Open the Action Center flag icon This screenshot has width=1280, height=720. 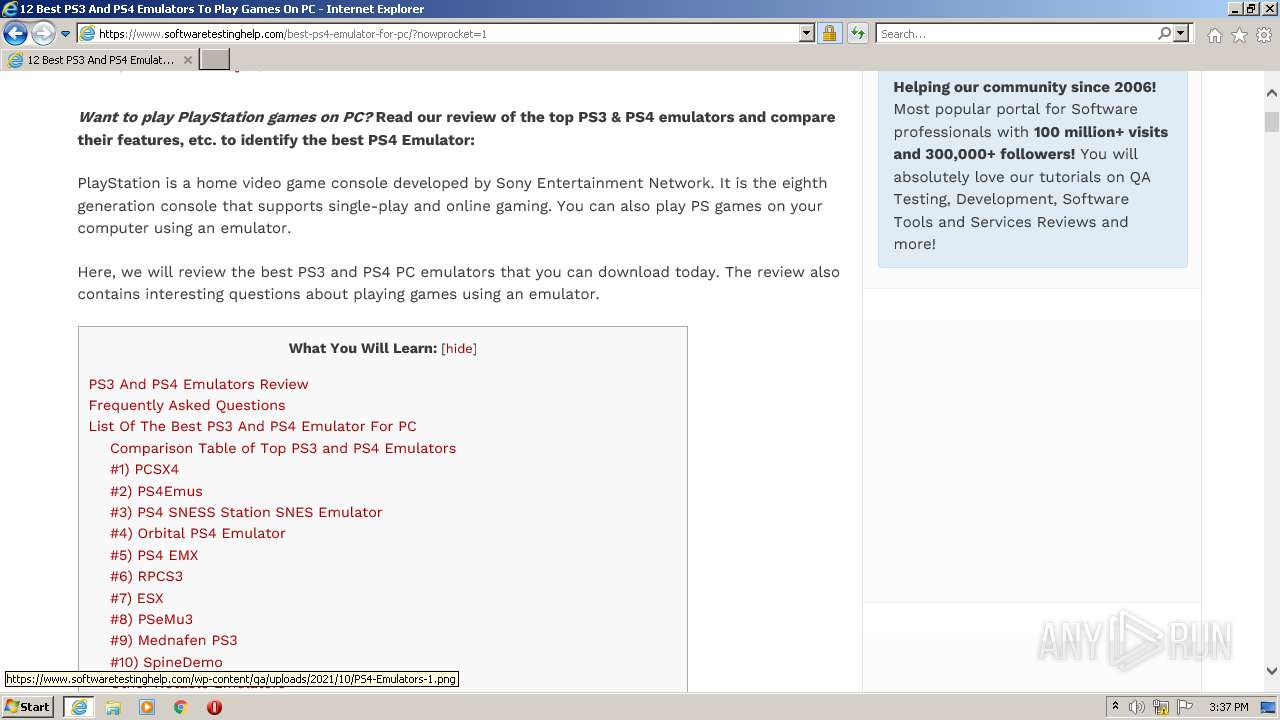[1185, 707]
